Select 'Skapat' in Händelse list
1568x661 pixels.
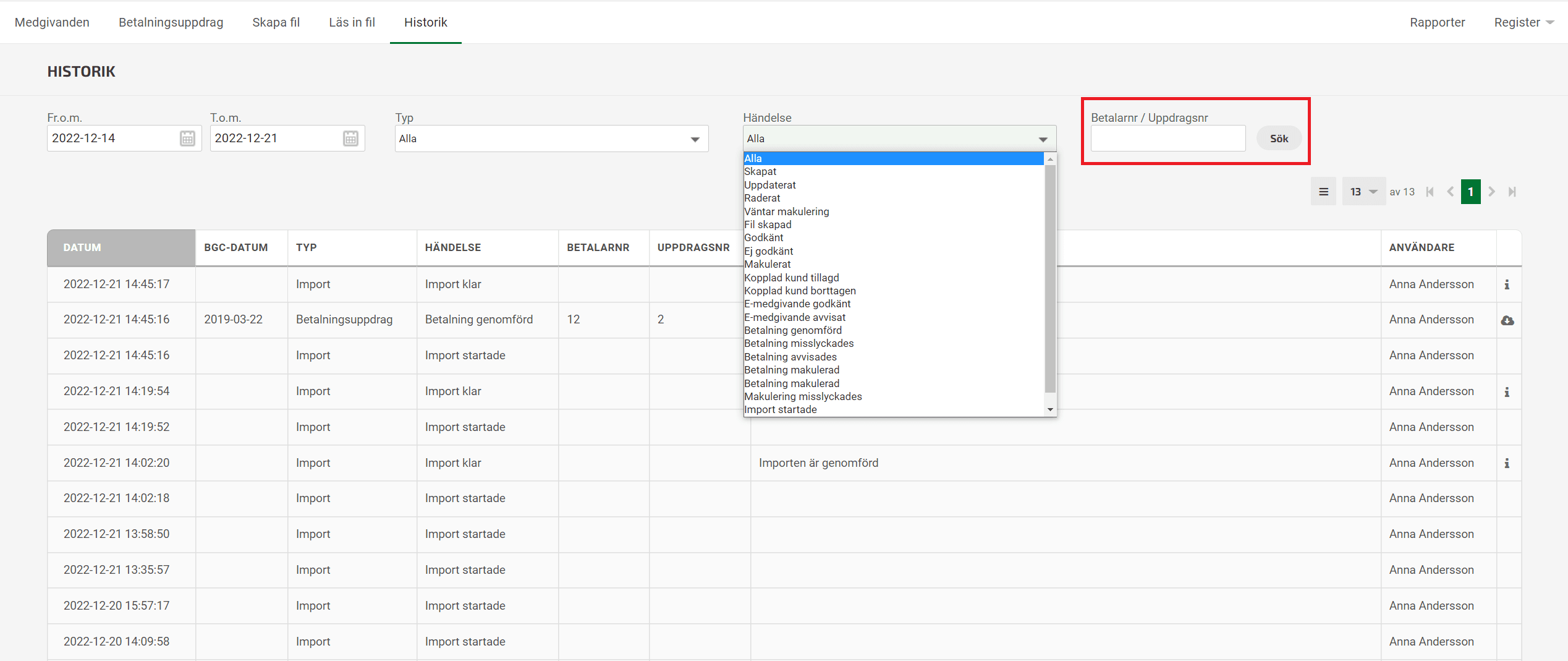893,171
